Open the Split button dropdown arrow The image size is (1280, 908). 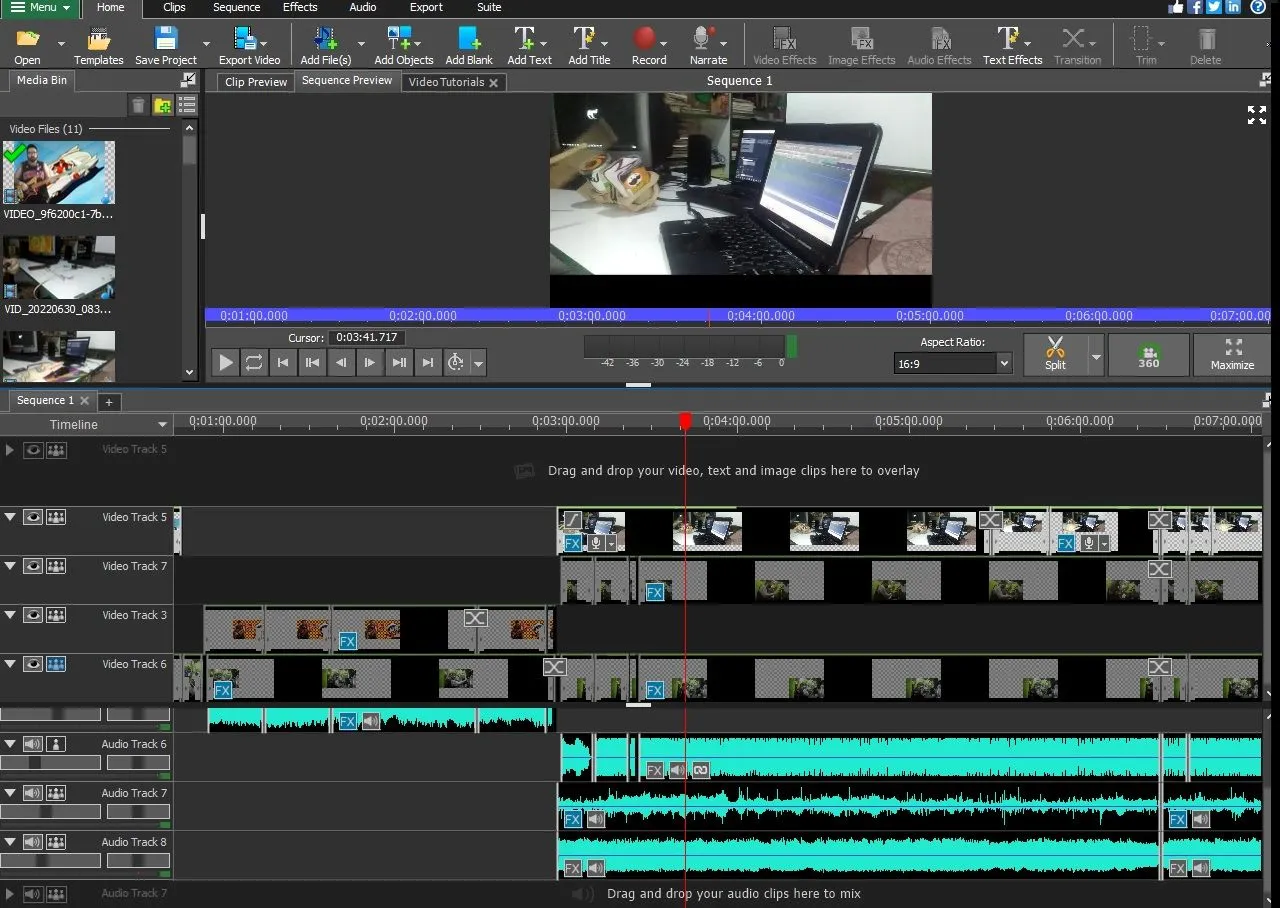click(1096, 357)
